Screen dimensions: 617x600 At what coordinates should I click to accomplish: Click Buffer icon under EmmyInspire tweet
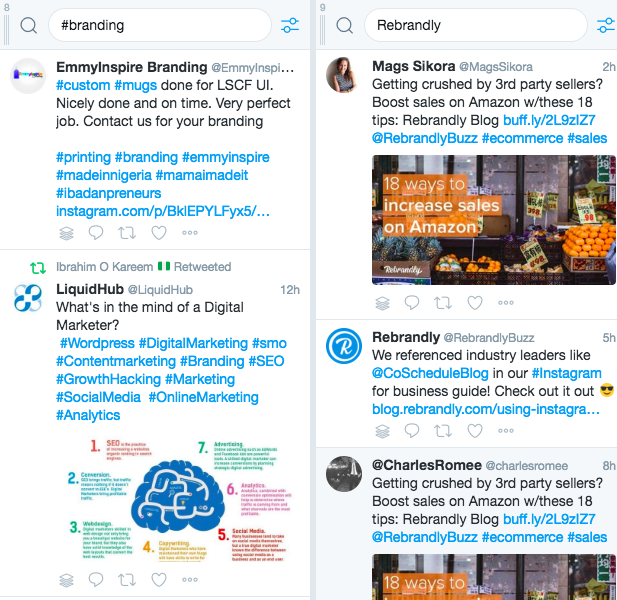tap(66, 233)
